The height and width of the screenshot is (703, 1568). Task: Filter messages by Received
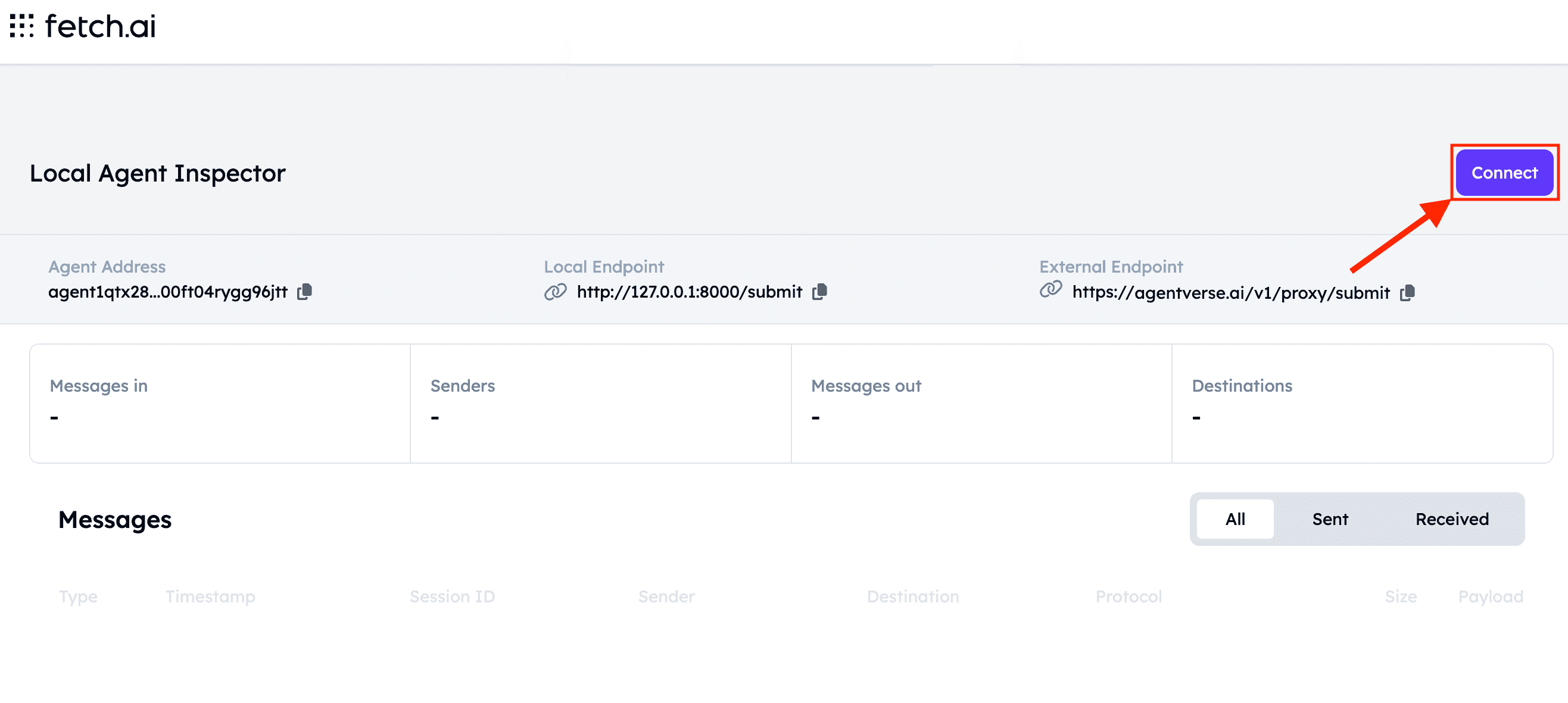tap(1451, 519)
